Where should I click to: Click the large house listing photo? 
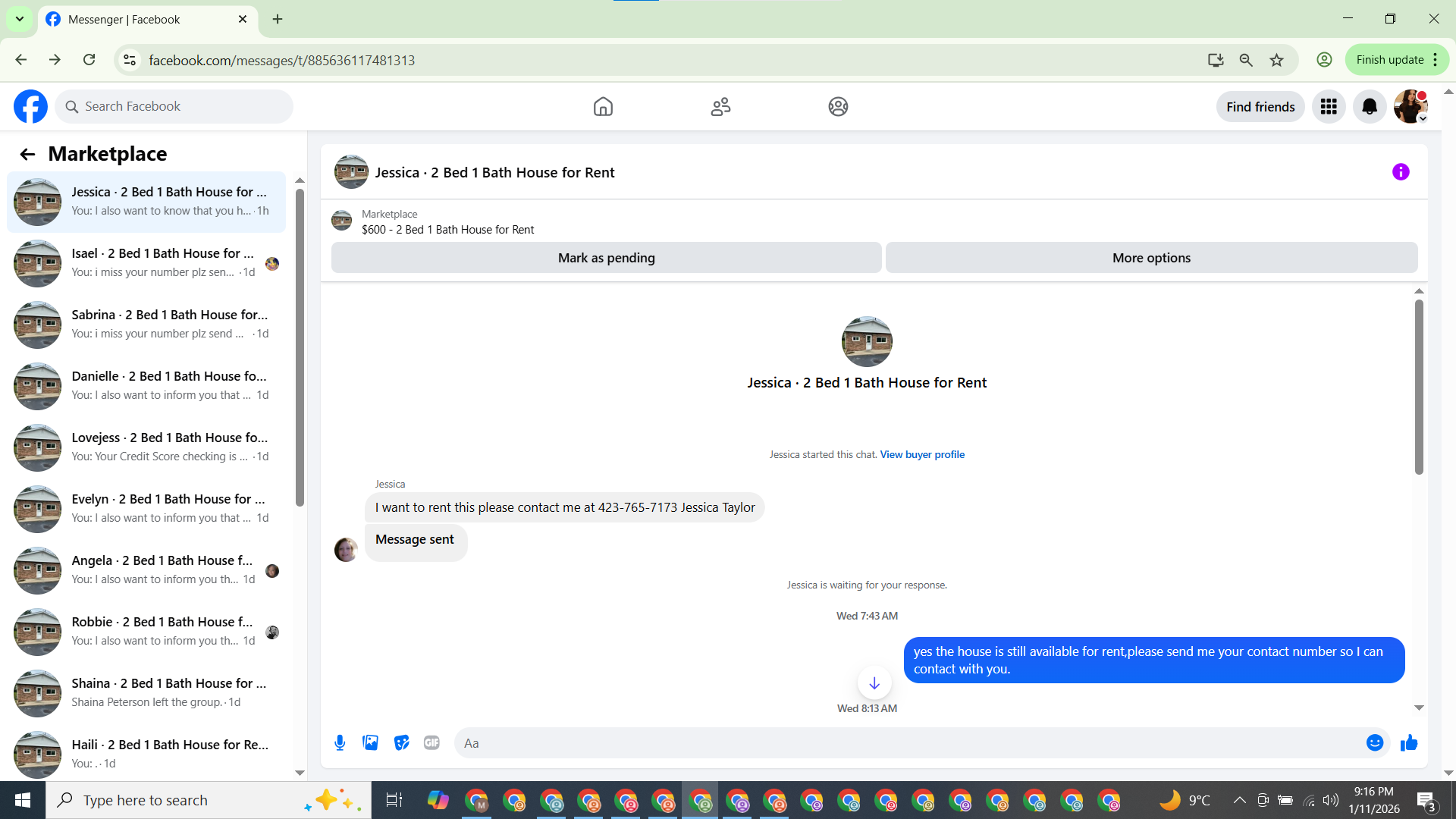tap(867, 342)
